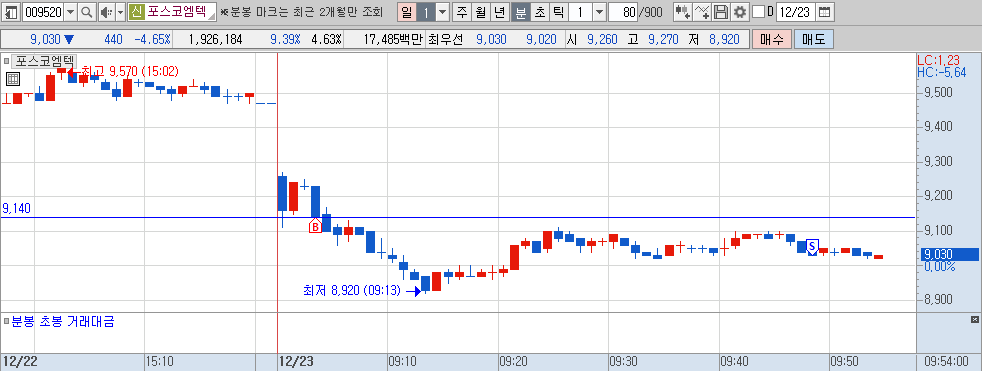Click the HC:-5.64 indicator

(941, 72)
